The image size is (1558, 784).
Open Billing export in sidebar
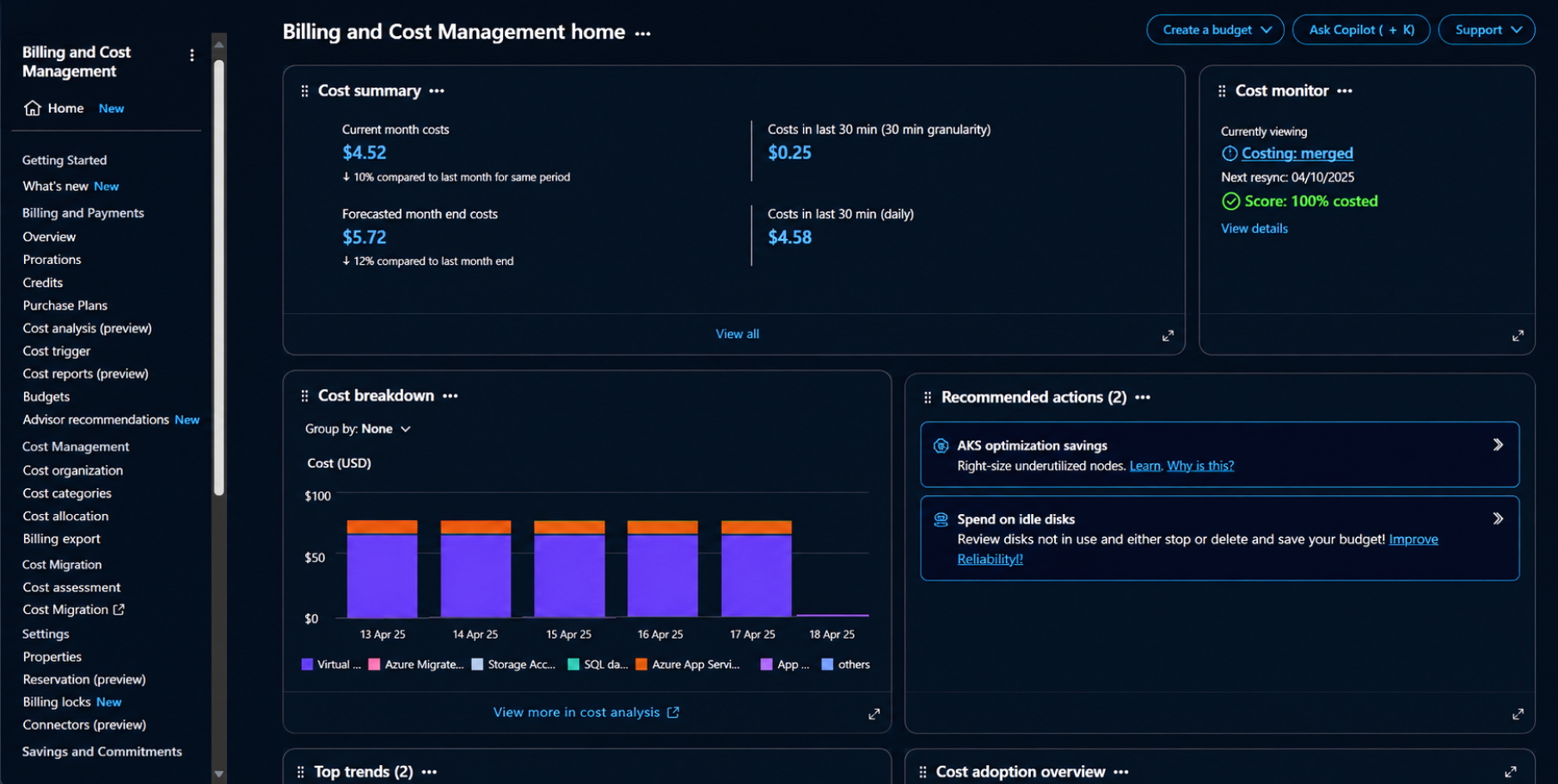(x=61, y=538)
